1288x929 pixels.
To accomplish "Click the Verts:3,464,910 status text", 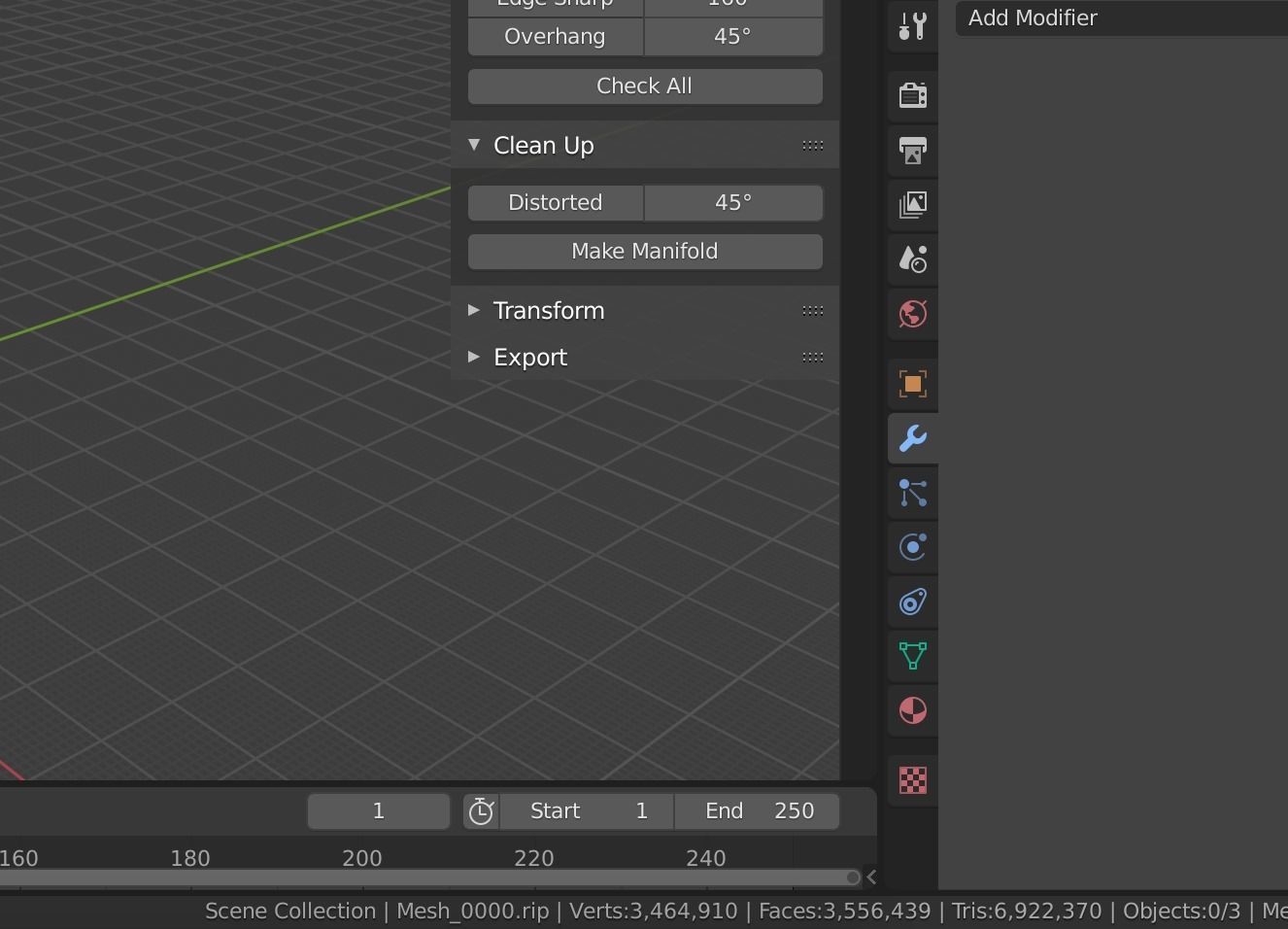I will pos(654,912).
